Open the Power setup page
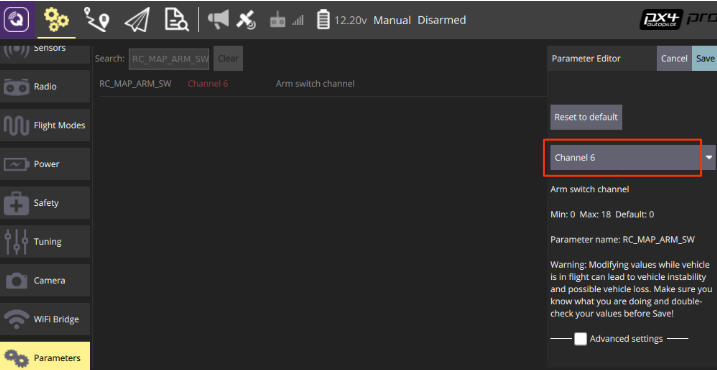The width and height of the screenshot is (717, 370). [45, 164]
